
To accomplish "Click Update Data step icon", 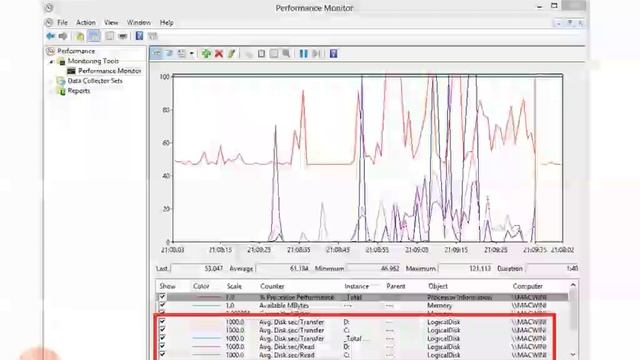I will point(316,53).
